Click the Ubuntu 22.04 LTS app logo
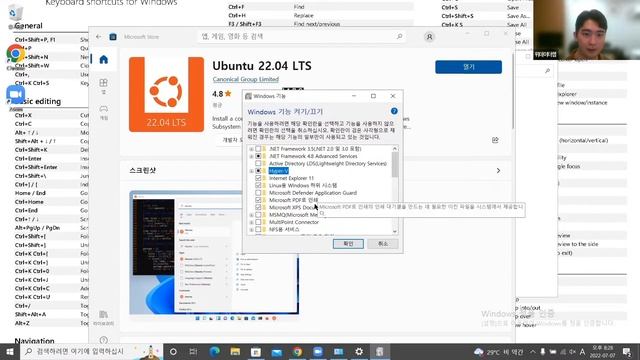 (167, 94)
